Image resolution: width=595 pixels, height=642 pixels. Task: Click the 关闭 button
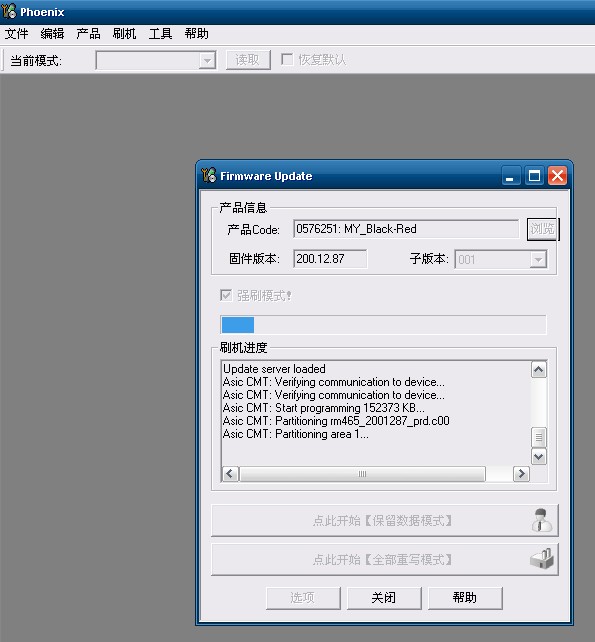pos(384,598)
